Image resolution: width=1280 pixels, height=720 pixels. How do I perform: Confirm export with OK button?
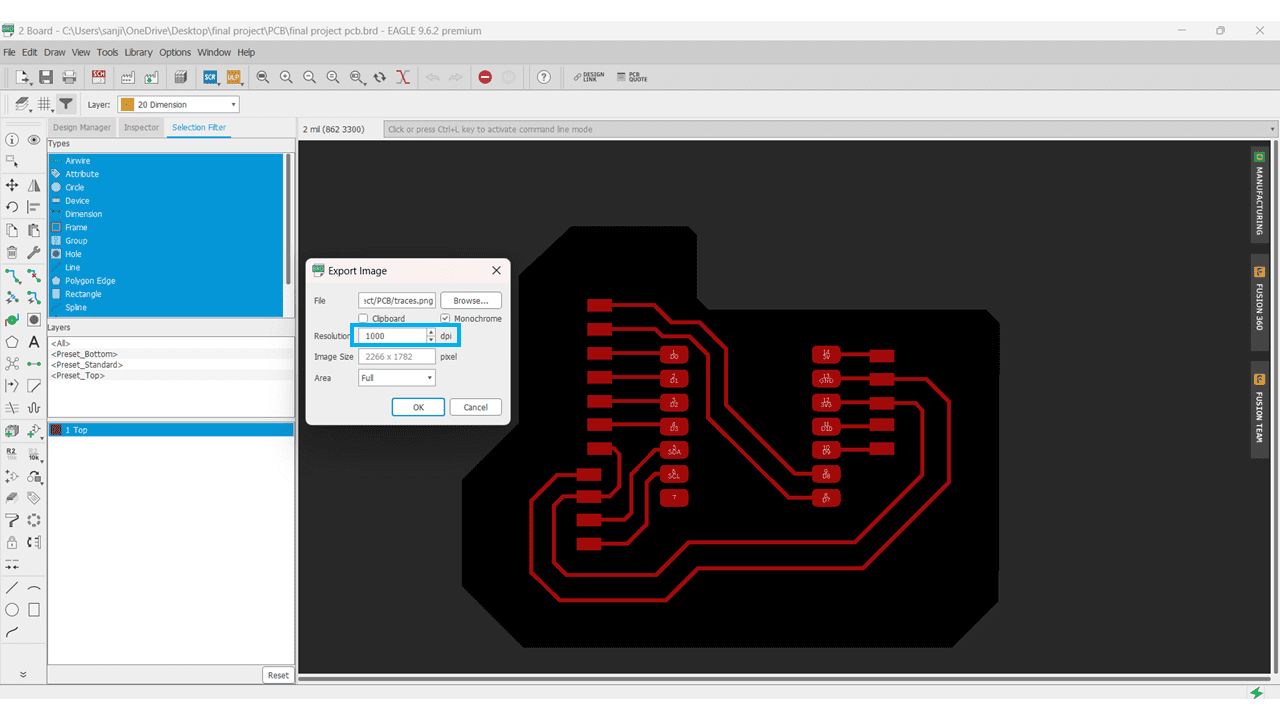coord(418,407)
